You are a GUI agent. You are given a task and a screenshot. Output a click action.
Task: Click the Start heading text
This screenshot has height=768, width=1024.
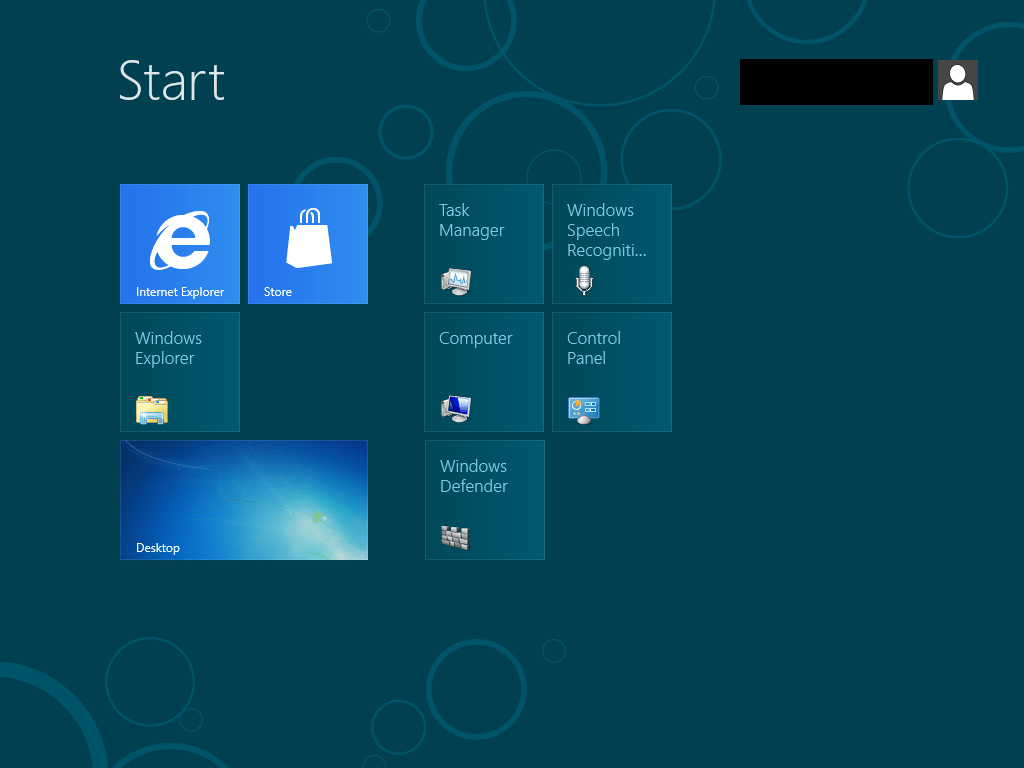(x=172, y=81)
